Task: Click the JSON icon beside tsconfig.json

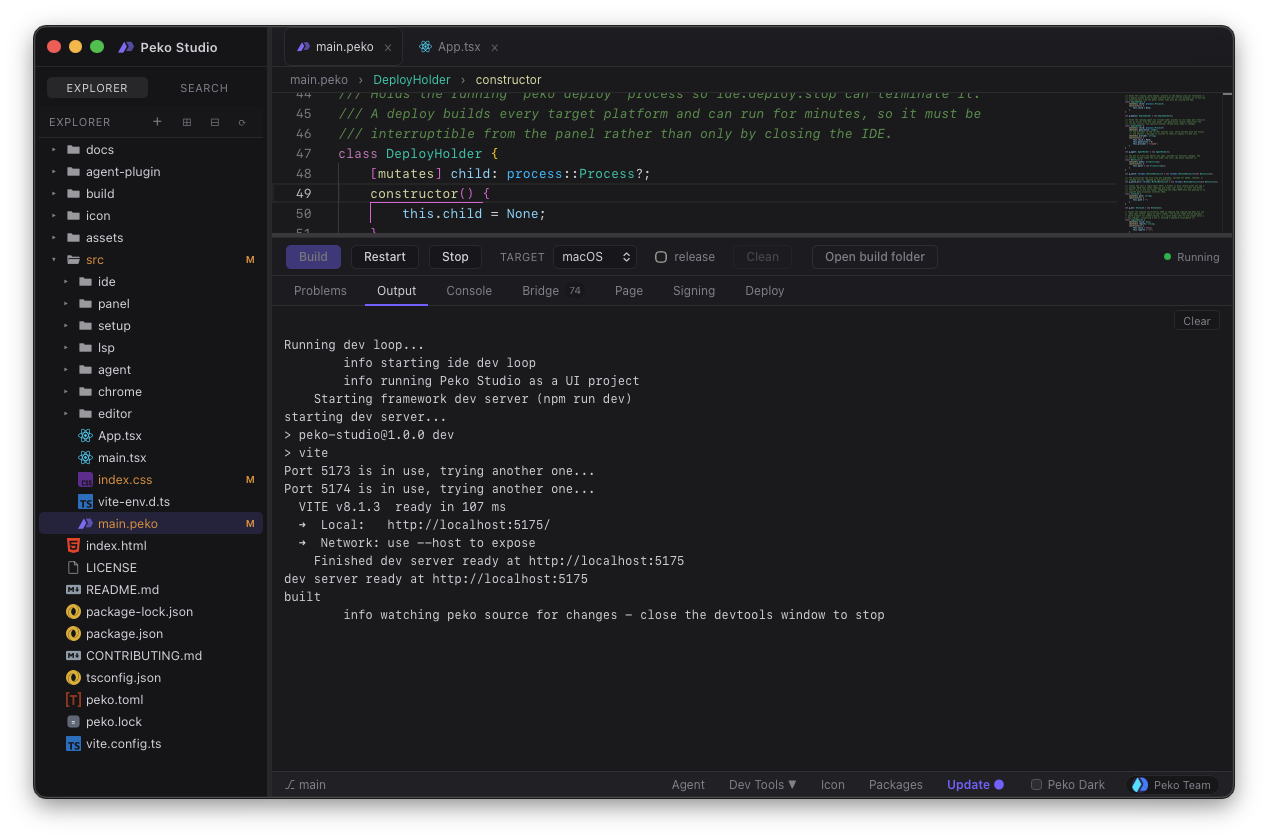Action: [73, 678]
